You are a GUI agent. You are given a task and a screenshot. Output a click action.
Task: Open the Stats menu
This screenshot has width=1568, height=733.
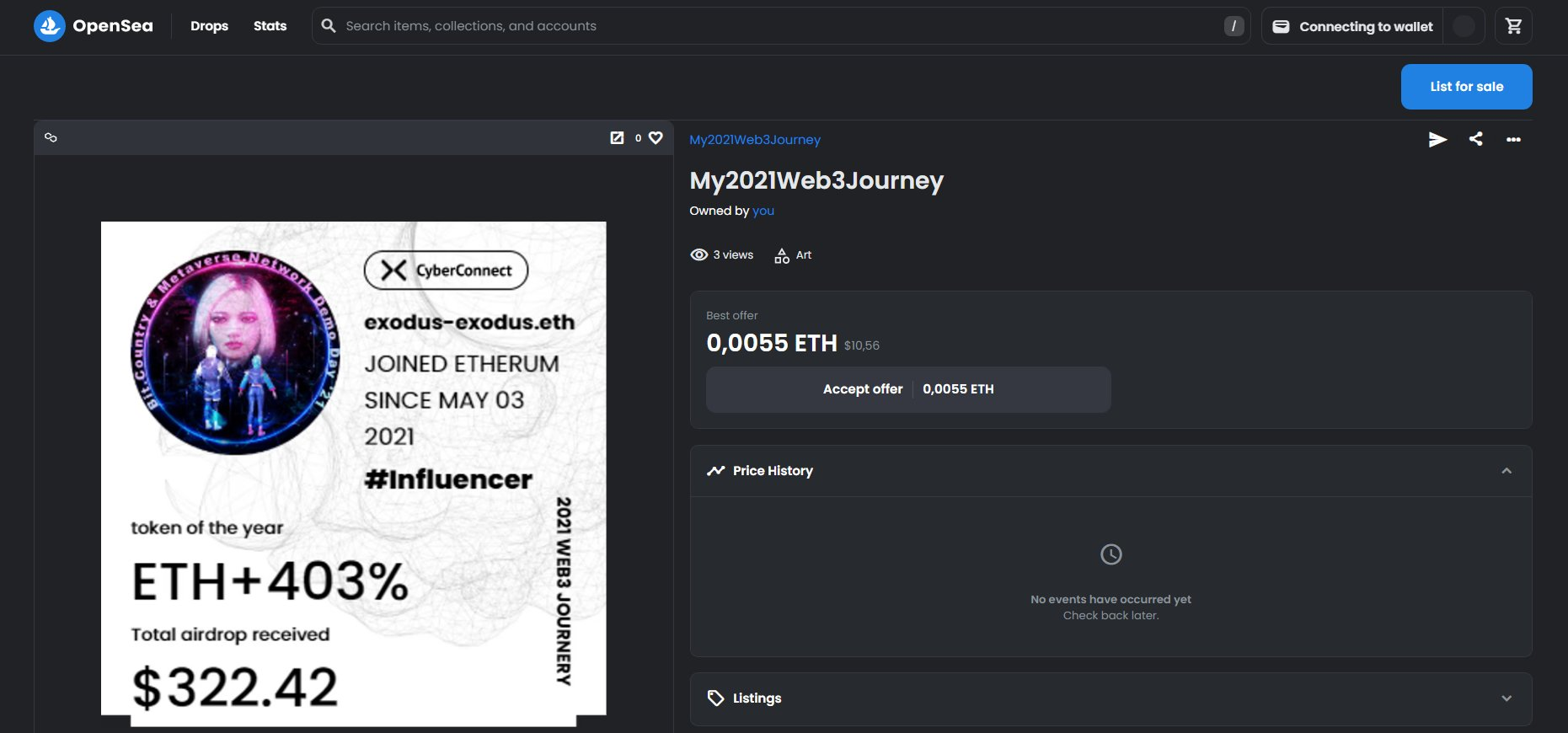coord(270,26)
